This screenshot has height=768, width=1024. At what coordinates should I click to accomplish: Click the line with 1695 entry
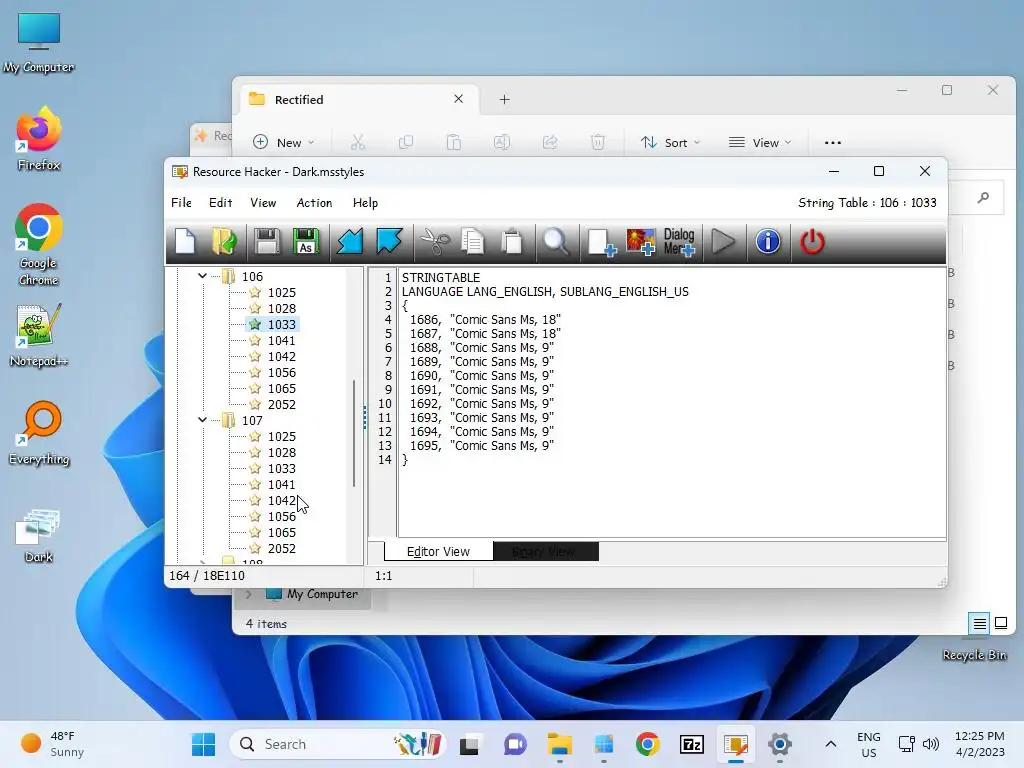point(482,445)
